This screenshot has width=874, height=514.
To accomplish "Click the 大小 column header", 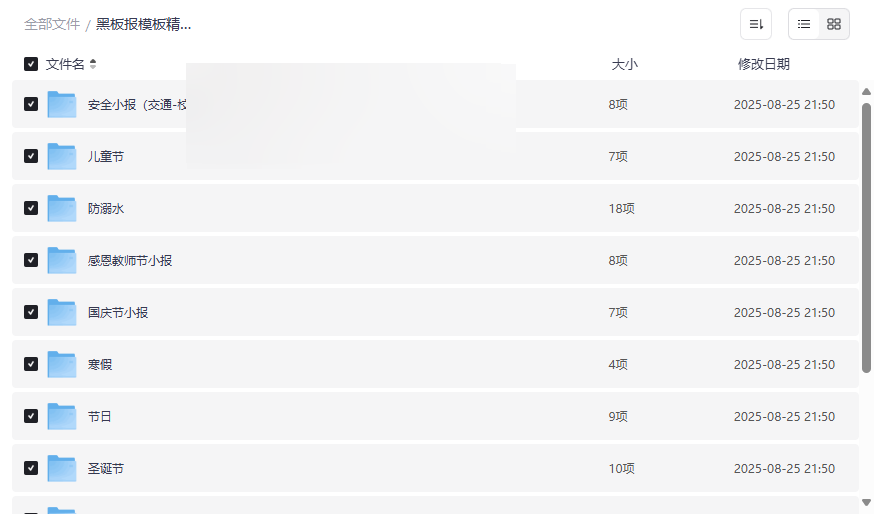I will (x=624, y=64).
